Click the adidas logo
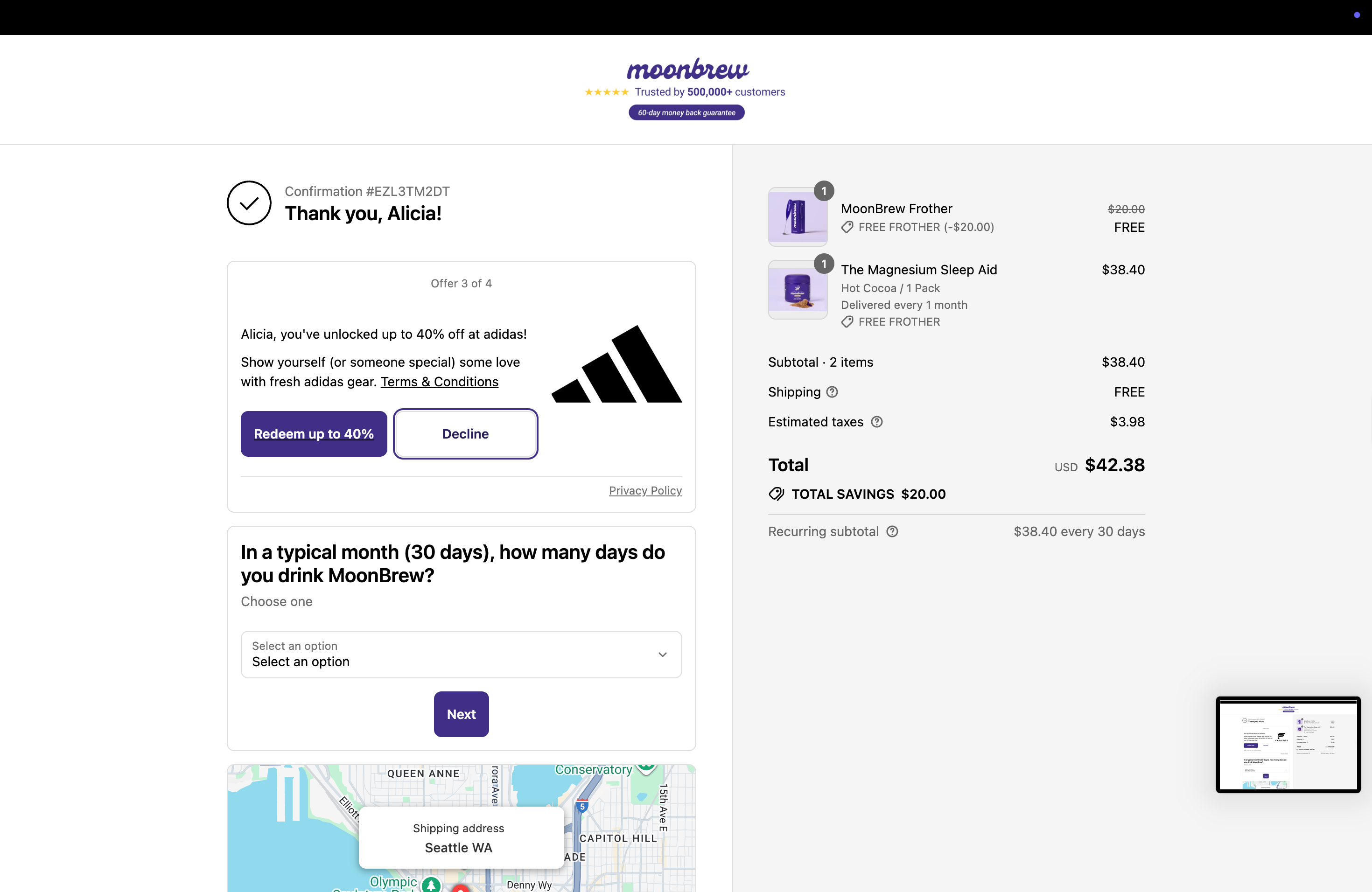Image resolution: width=1372 pixels, height=892 pixels. (x=616, y=363)
